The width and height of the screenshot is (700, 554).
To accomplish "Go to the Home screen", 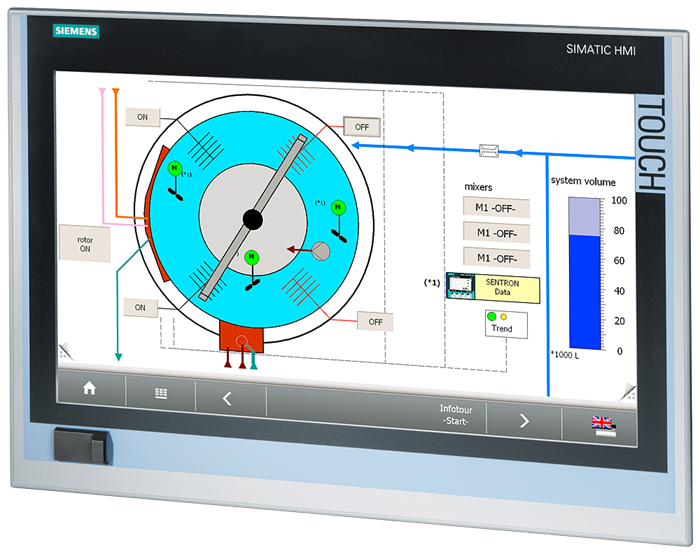I will [x=89, y=390].
